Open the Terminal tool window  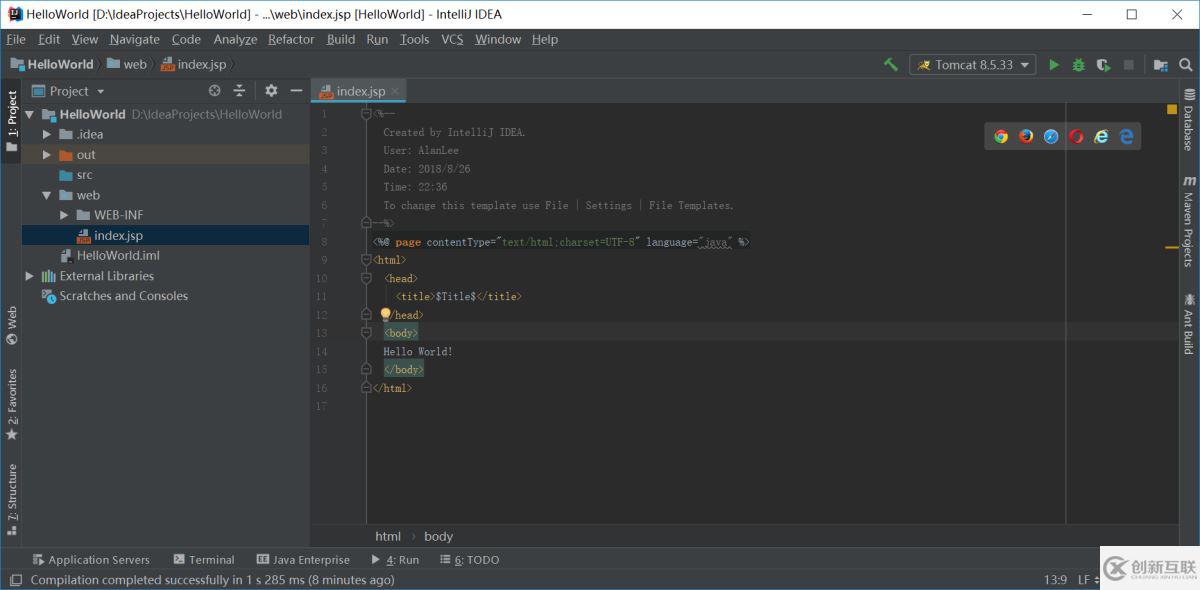pyautogui.click(x=204, y=560)
